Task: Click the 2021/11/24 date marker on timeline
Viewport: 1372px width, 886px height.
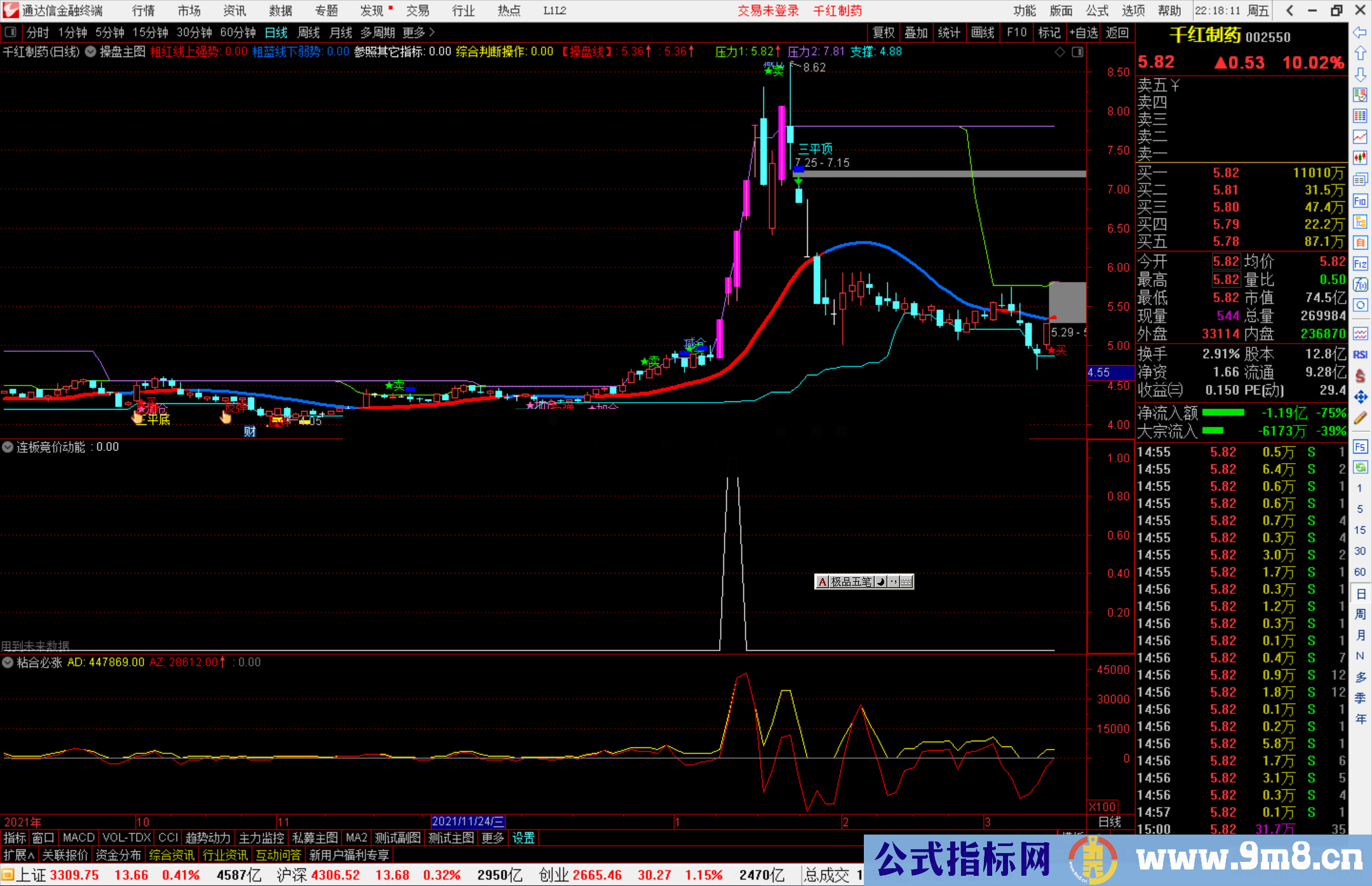Action: (467, 822)
